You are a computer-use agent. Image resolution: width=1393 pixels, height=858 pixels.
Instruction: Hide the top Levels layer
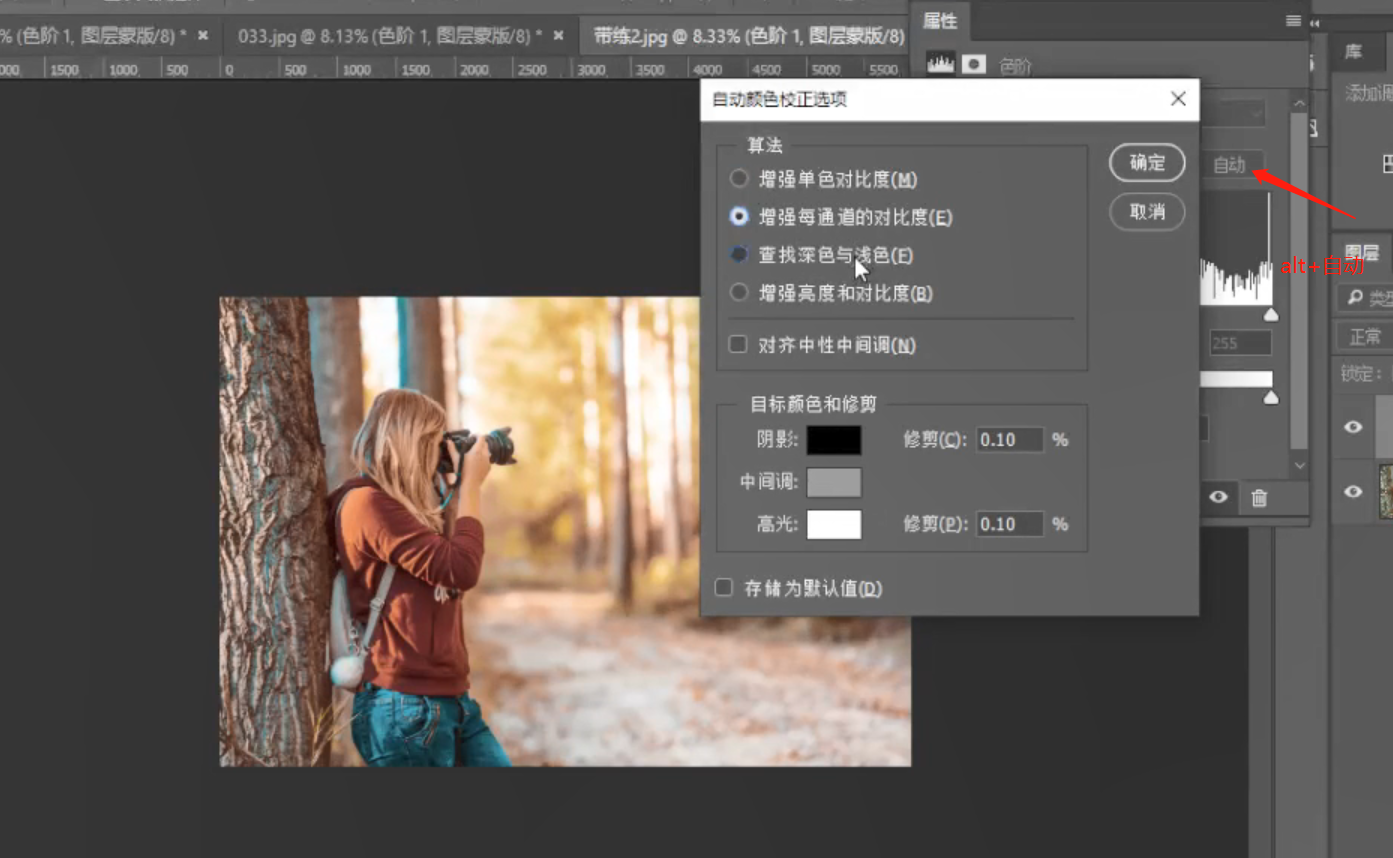click(1353, 427)
